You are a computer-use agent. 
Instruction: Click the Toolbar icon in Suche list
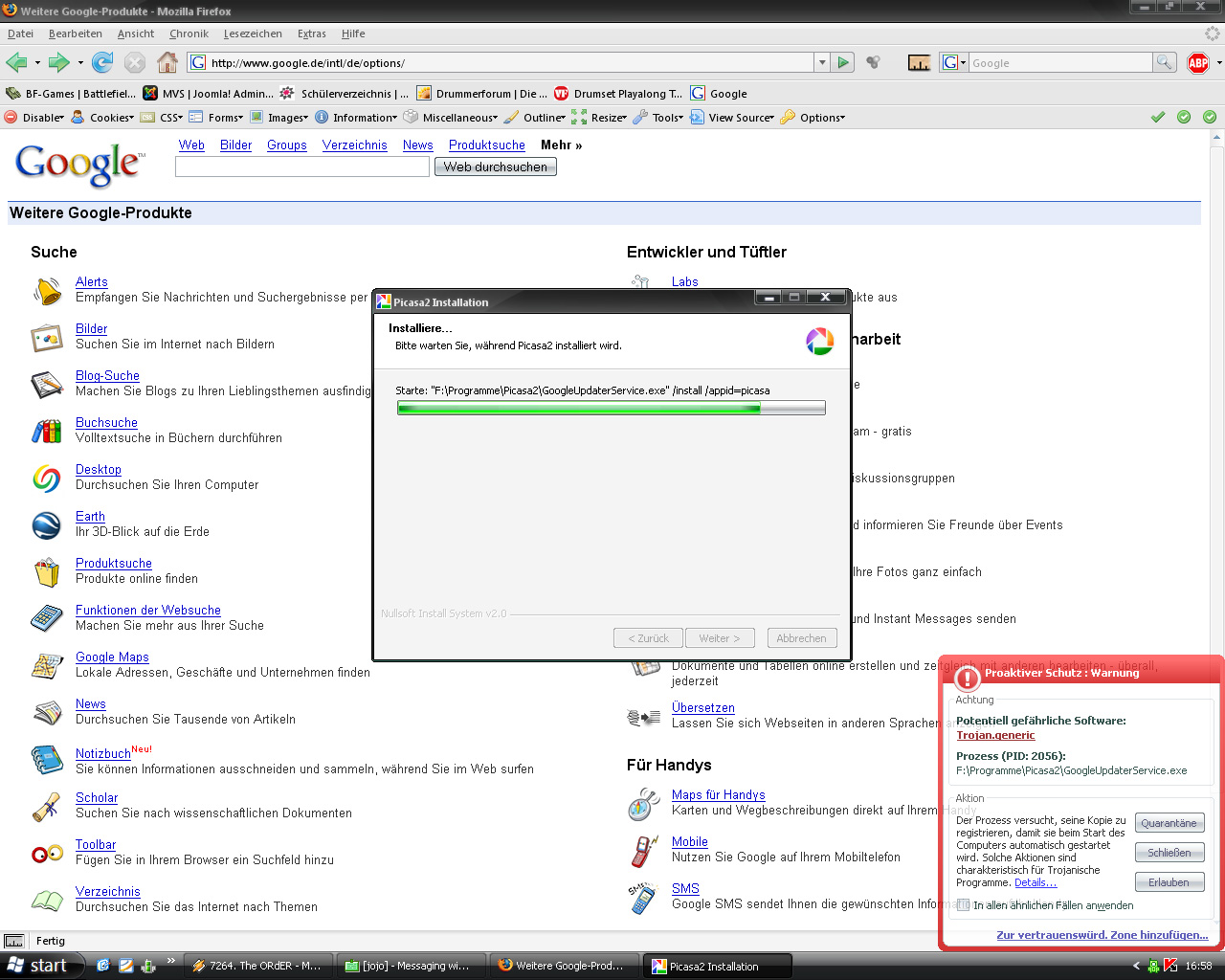[47, 853]
